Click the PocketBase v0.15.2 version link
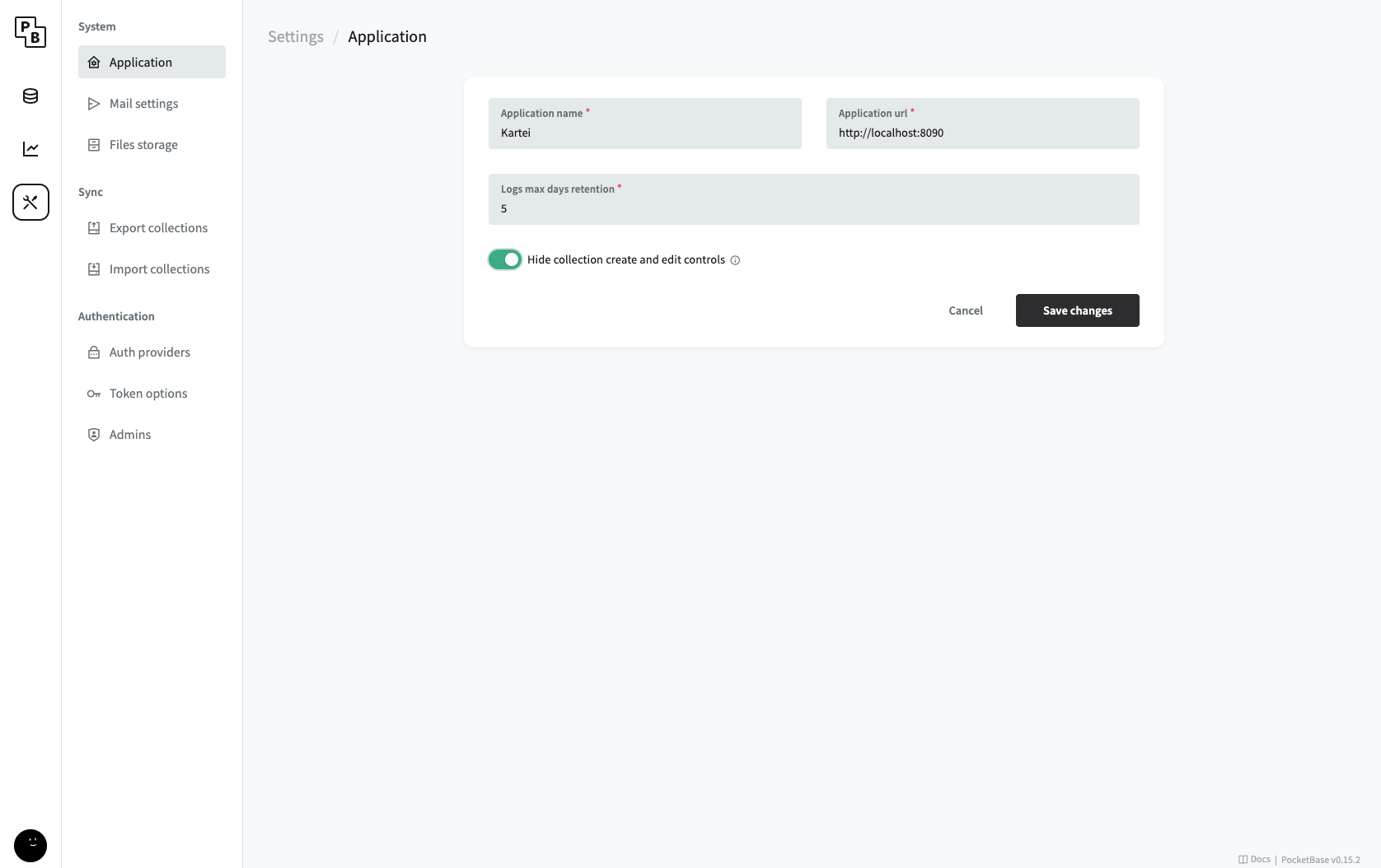 [1321, 860]
